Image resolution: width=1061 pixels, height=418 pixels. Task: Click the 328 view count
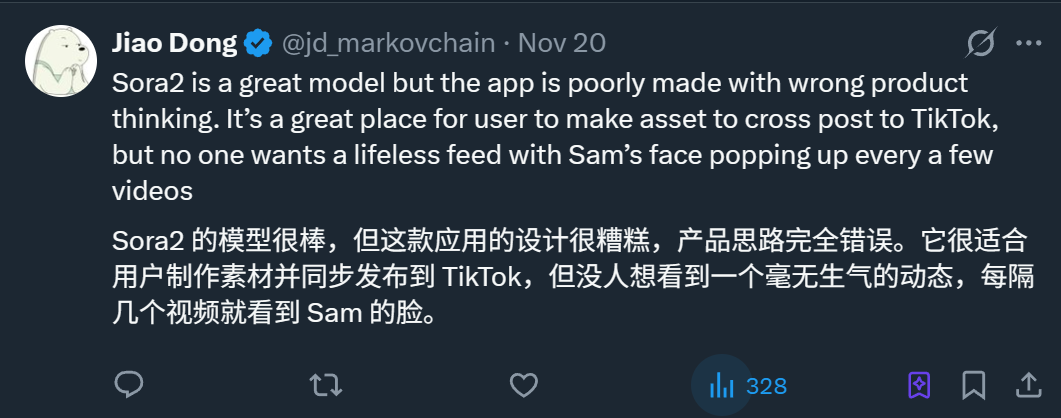(x=766, y=386)
